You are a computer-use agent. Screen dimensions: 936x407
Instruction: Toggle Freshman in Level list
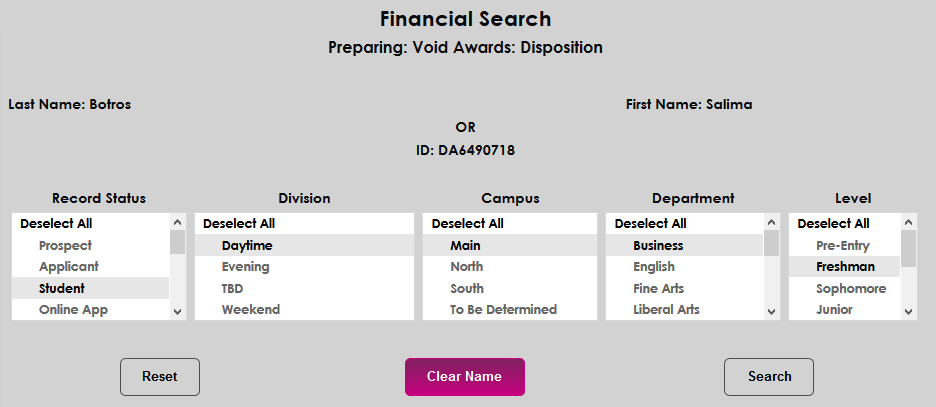pos(845,267)
